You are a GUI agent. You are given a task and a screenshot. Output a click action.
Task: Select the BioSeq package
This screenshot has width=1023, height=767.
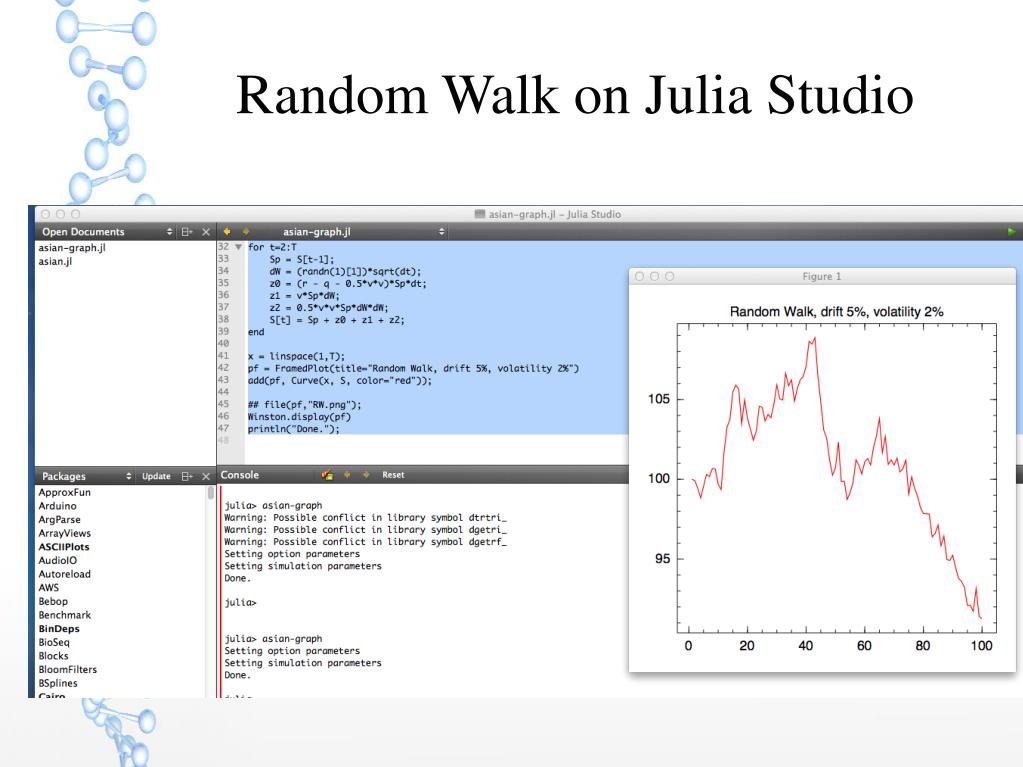(x=54, y=642)
